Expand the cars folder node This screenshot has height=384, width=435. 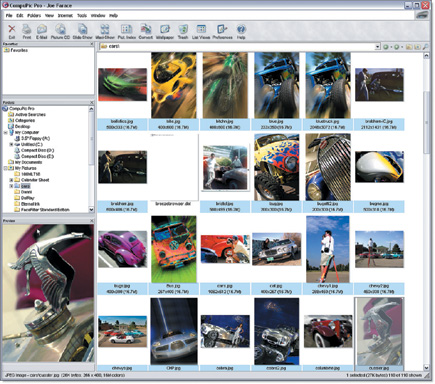(11, 186)
